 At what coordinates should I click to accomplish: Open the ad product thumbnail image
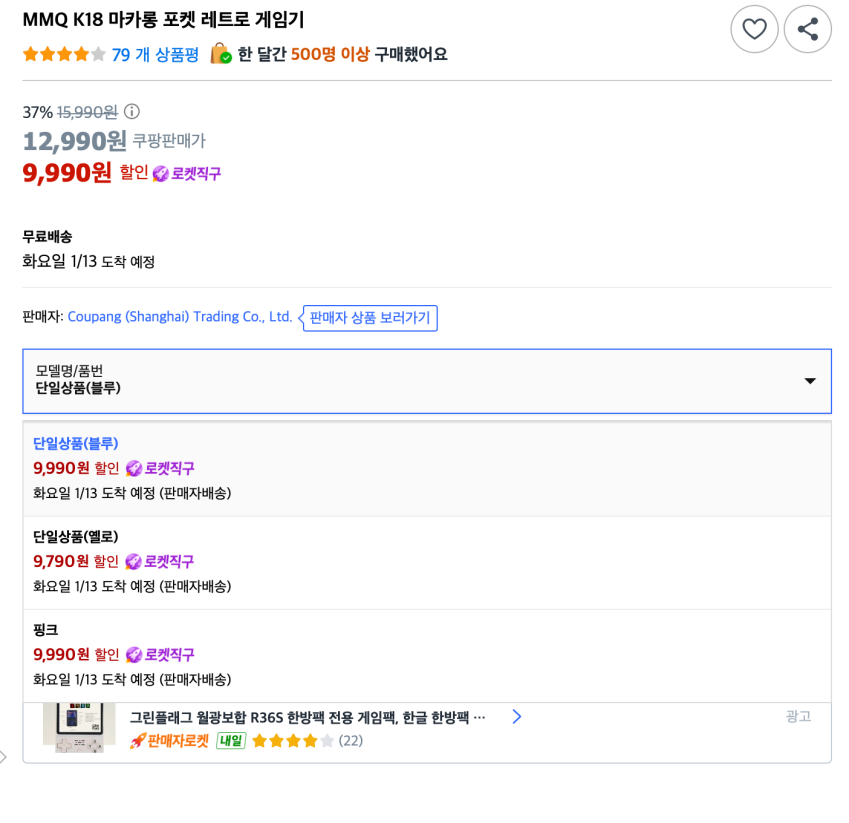pos(72,728)
